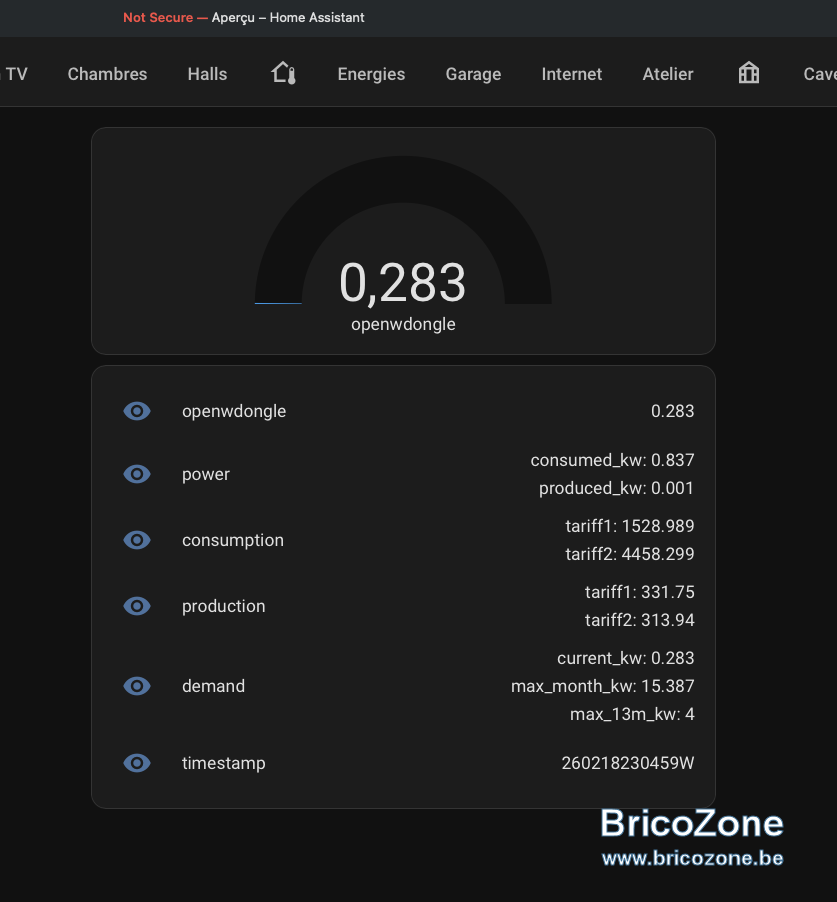
Task: Click consumption tariff1: 1528.989 value
Action: click(629, 526)
